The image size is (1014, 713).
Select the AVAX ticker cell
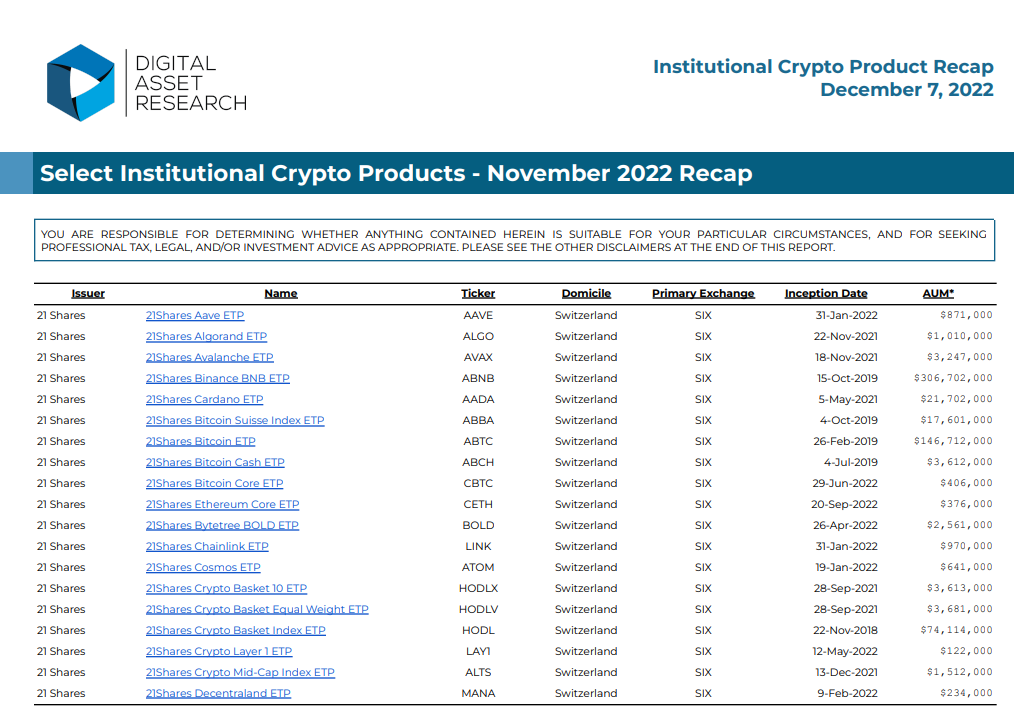tap(478, 357)
